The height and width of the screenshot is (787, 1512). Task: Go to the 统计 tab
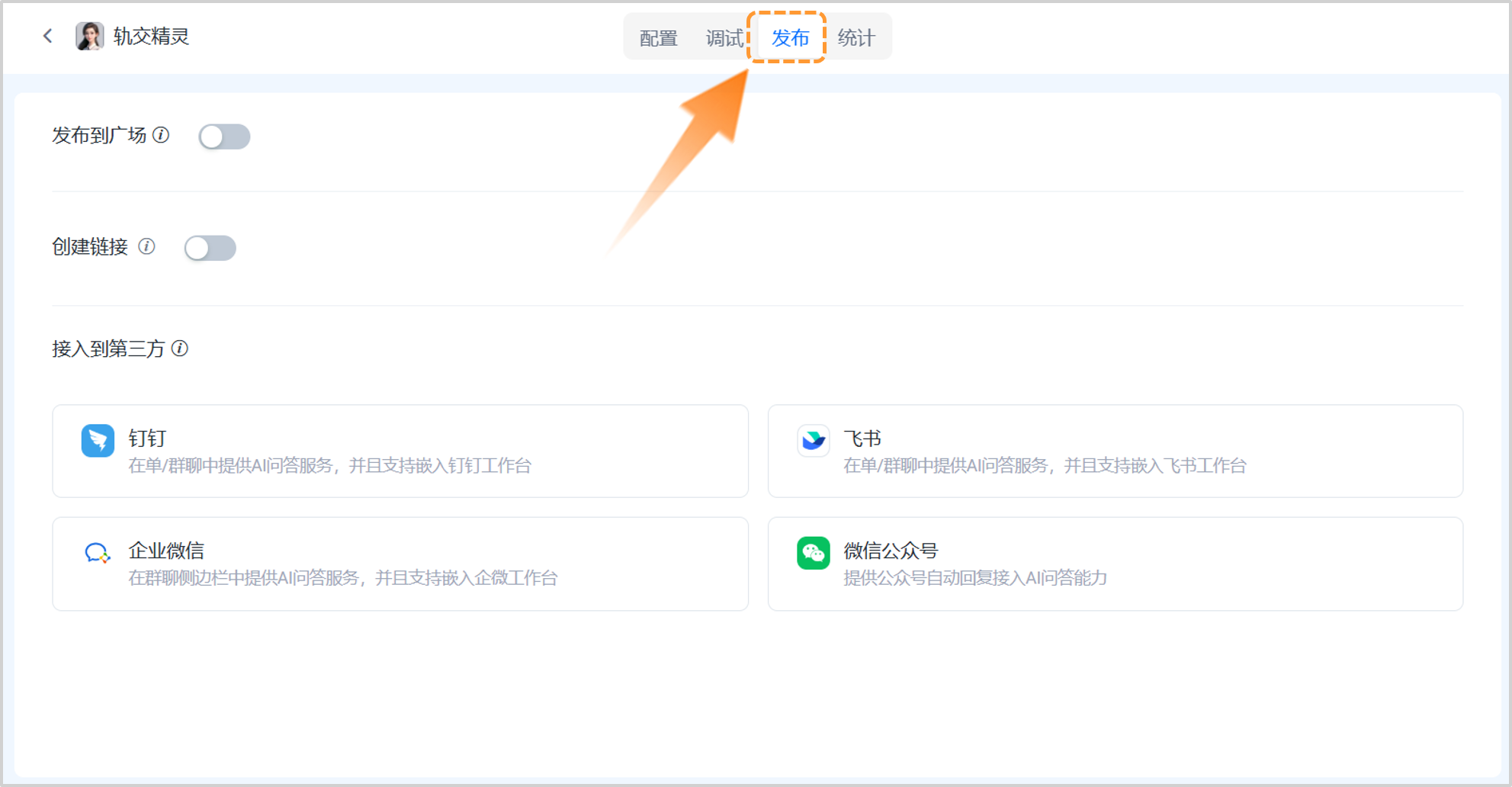(856, 37)
